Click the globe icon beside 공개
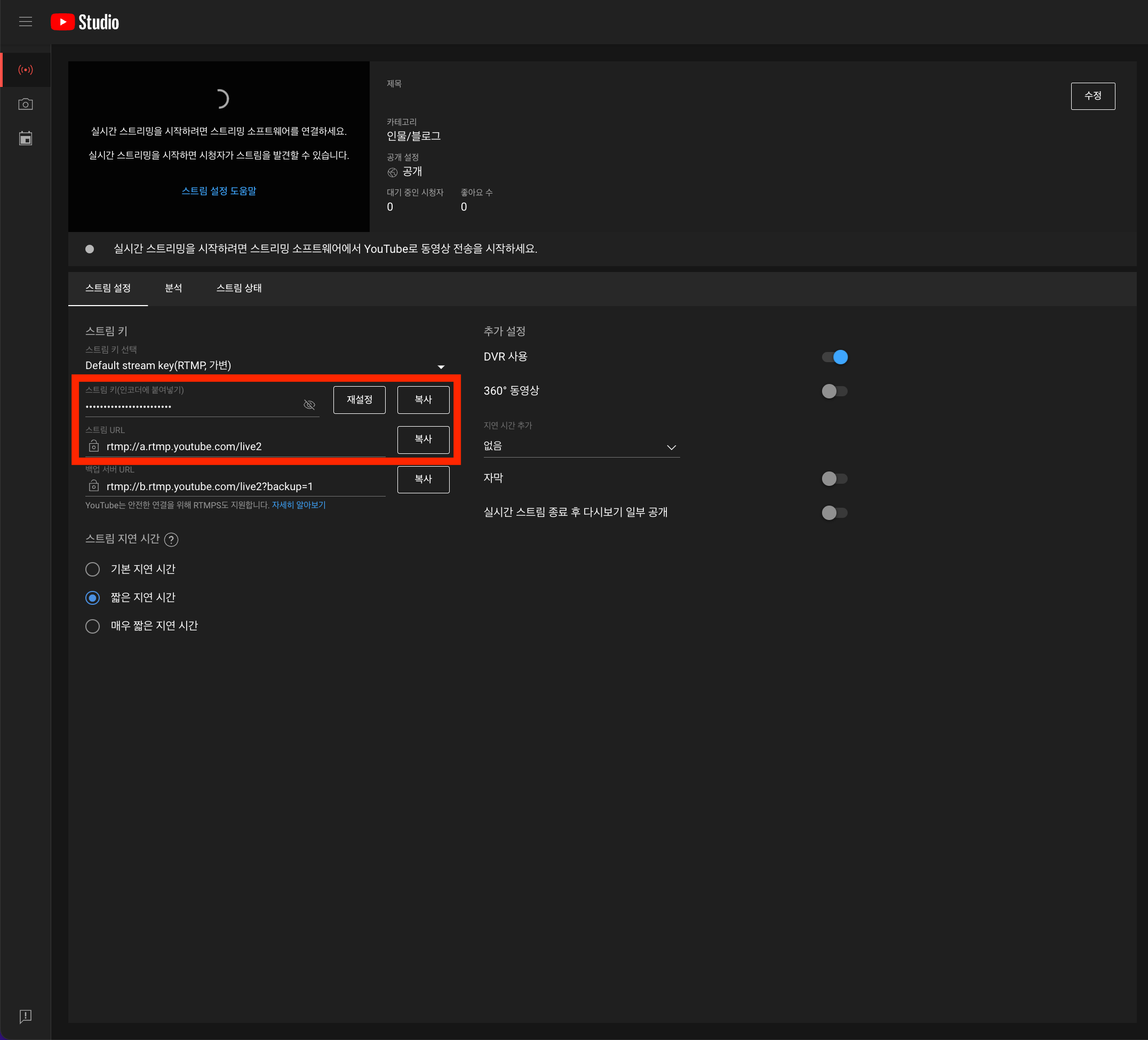This screenshot has height=1040, width=1148. [x=392, y=172]
